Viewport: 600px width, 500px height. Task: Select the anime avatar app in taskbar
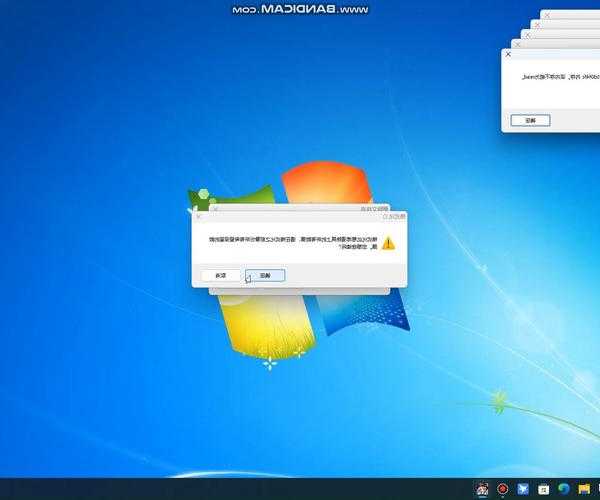pos(481,489)
